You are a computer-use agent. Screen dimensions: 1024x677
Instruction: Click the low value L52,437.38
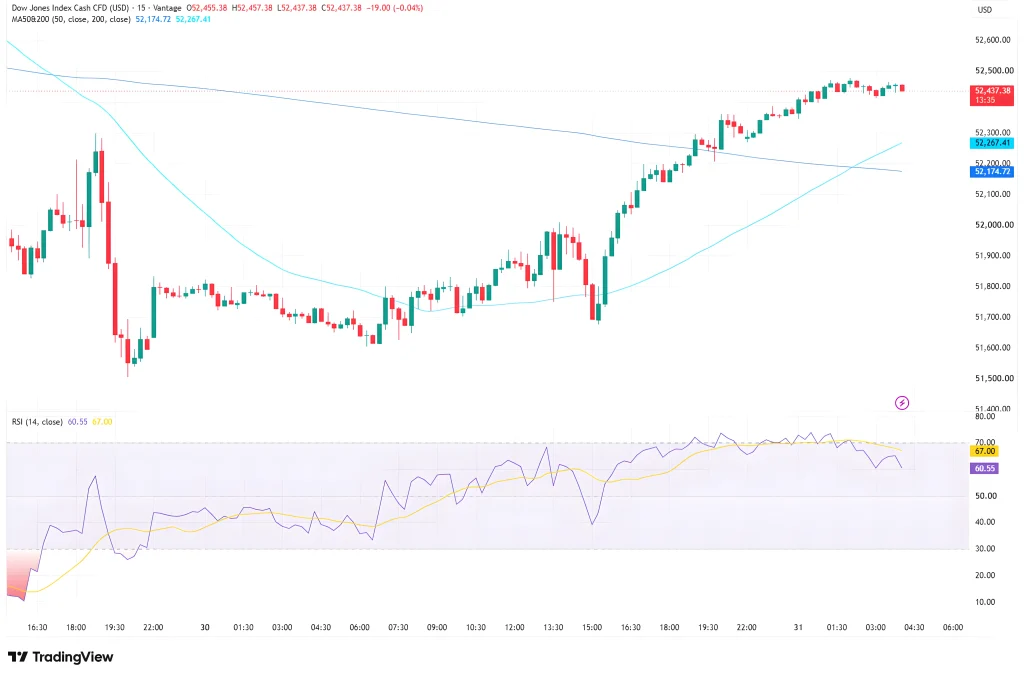[298, 8]
